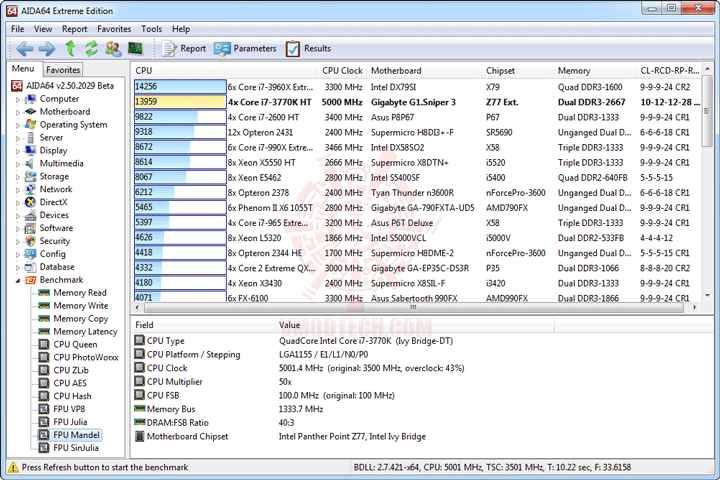Expand the Server tree node

tap(18, 138)
